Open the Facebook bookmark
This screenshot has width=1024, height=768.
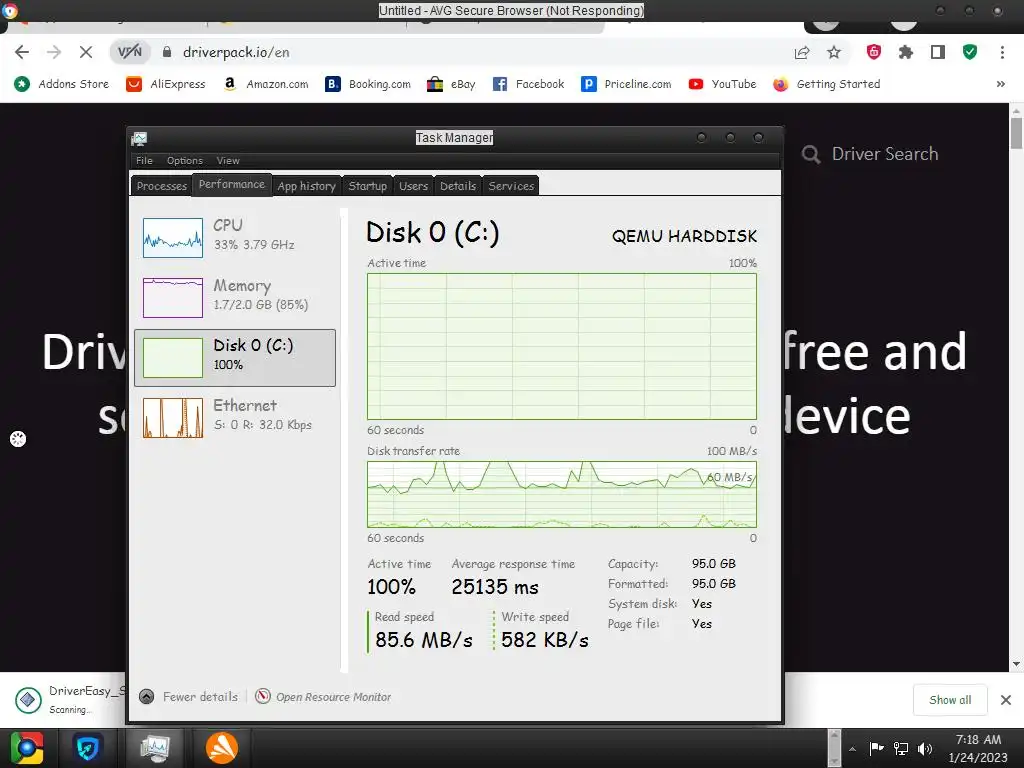(x=528, y=84)
